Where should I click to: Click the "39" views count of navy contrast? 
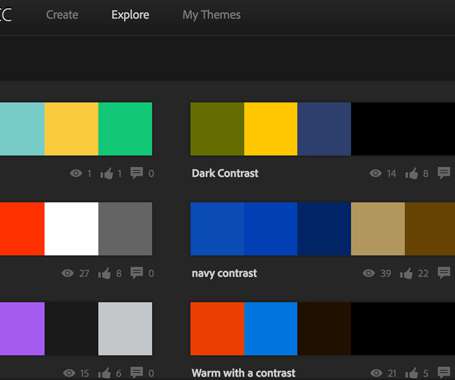[386, 273]
